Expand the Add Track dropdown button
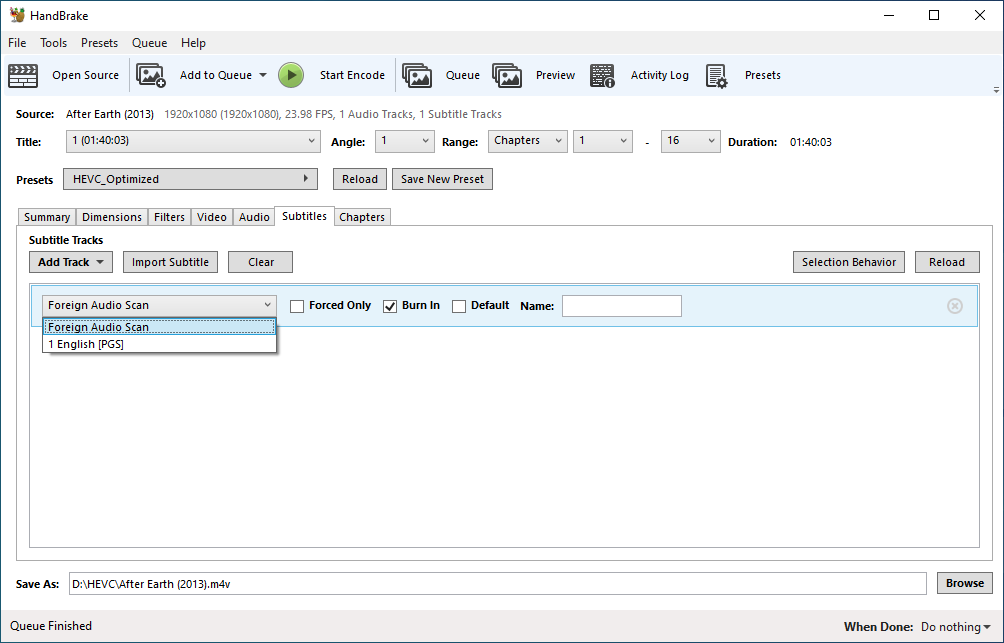This screenshot has height=643, width=1004. (71, 262)
